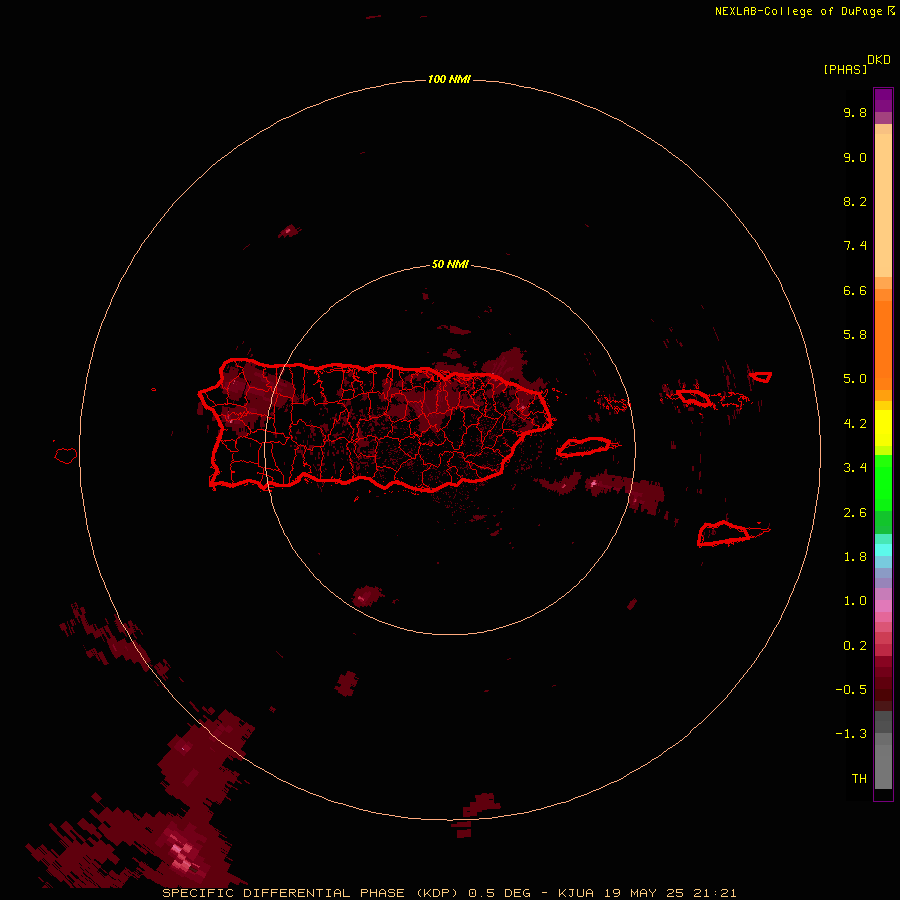This screenshot has height=900, width=900.
Task: Click the bright echo core south of Vieques
Action: point(594,483)
